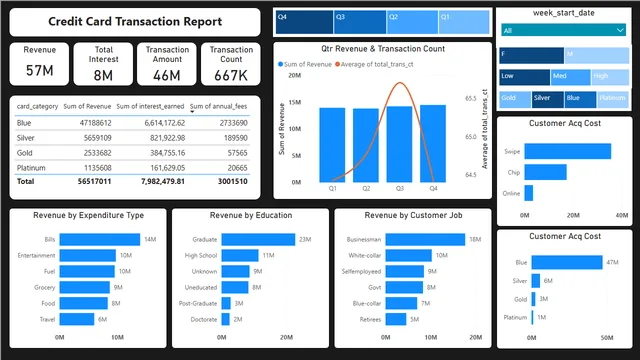Image resolution: width=640 pixels, height=360 pixels.
Task: Select the Doctorate education bar
Action: point(225,319)
